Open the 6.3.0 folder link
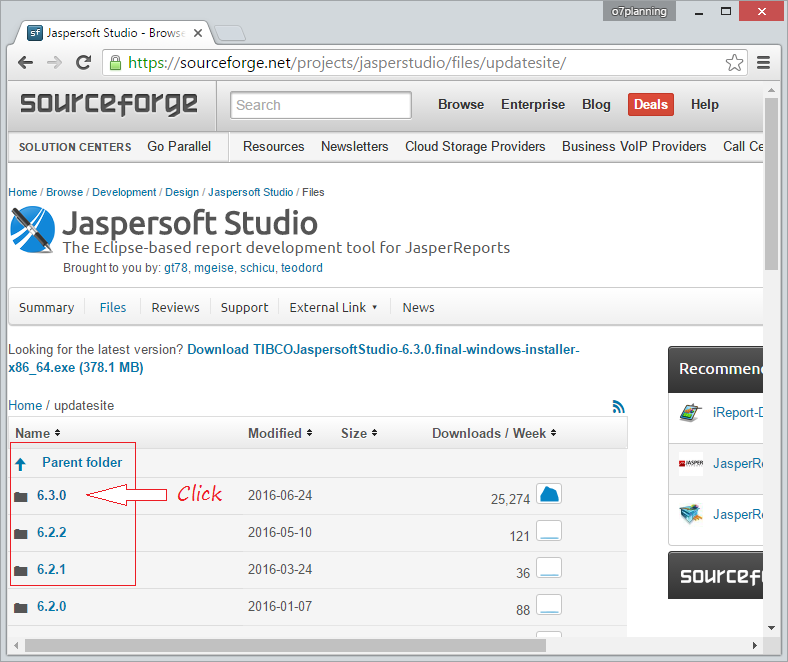This screenshot has height=662, width=788. point(51,495)
